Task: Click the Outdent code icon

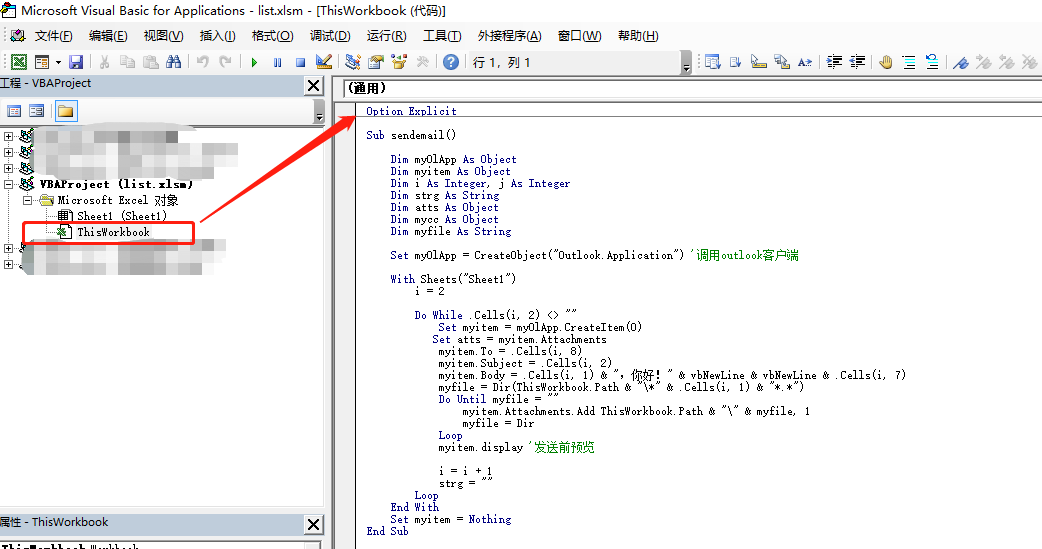Action: click(x=857, y=62)
